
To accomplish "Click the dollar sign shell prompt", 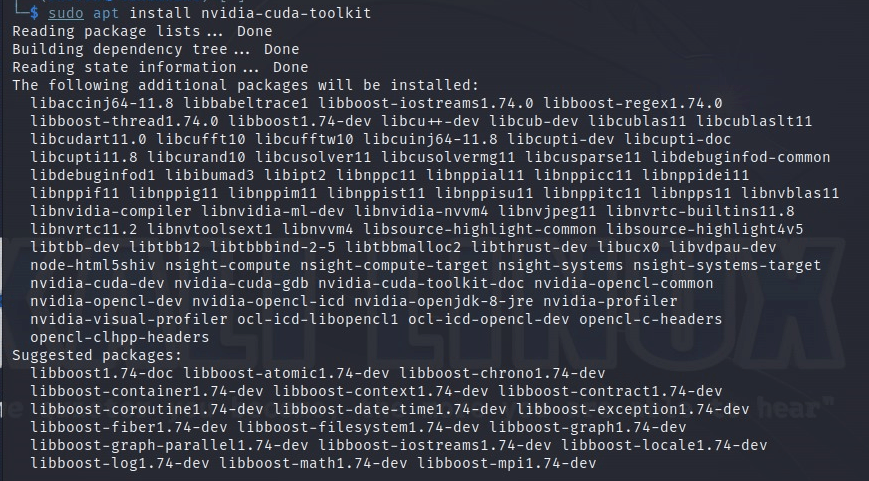I will point(35,14).
